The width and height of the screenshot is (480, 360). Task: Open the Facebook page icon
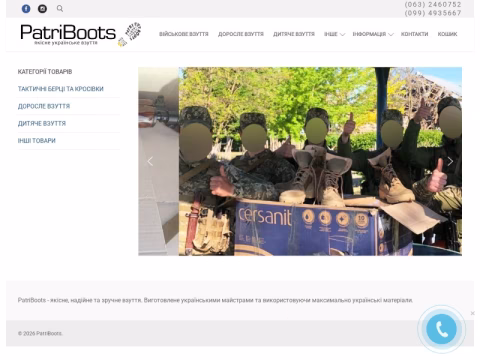pos(26,9)
